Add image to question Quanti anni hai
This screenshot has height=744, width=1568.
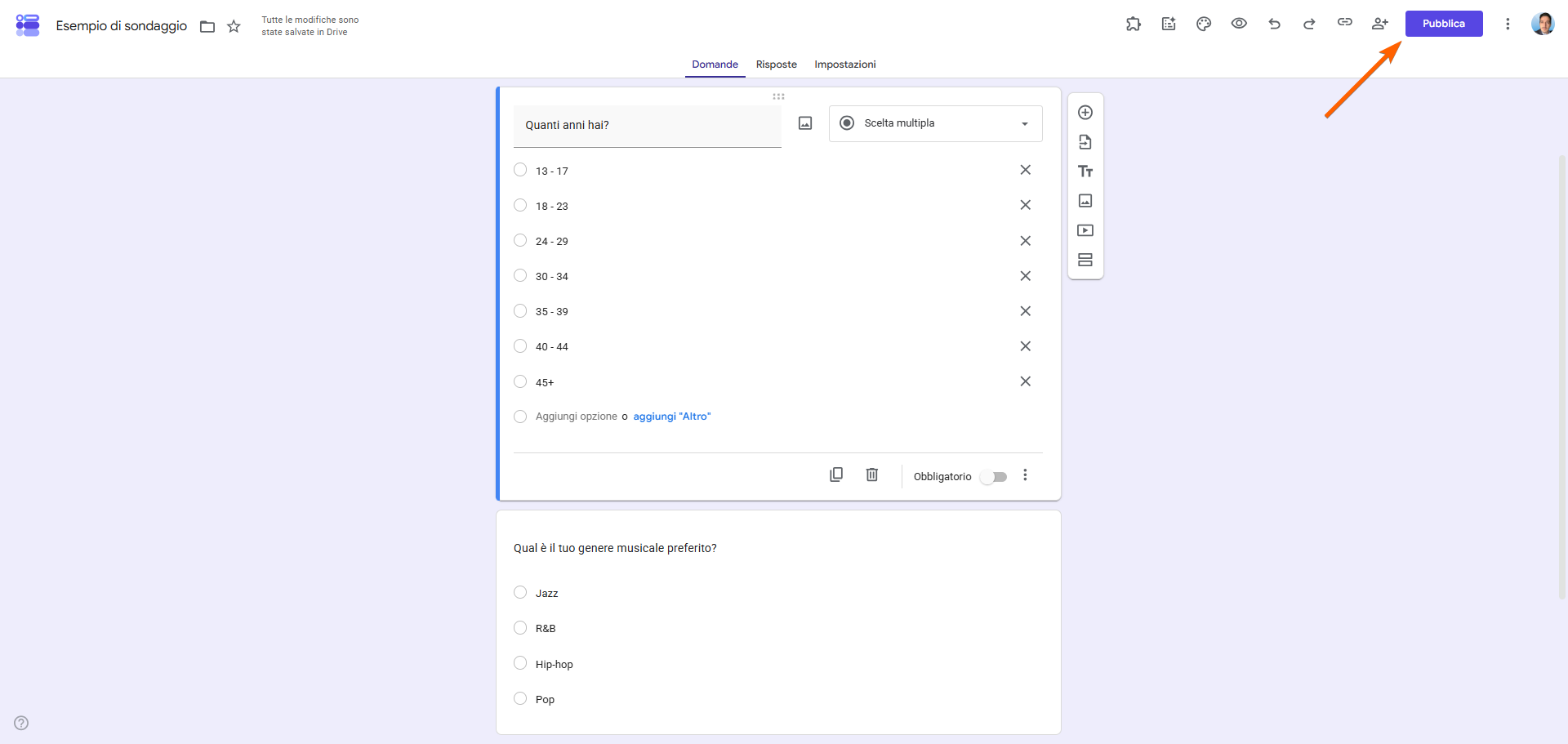[805, 123]
